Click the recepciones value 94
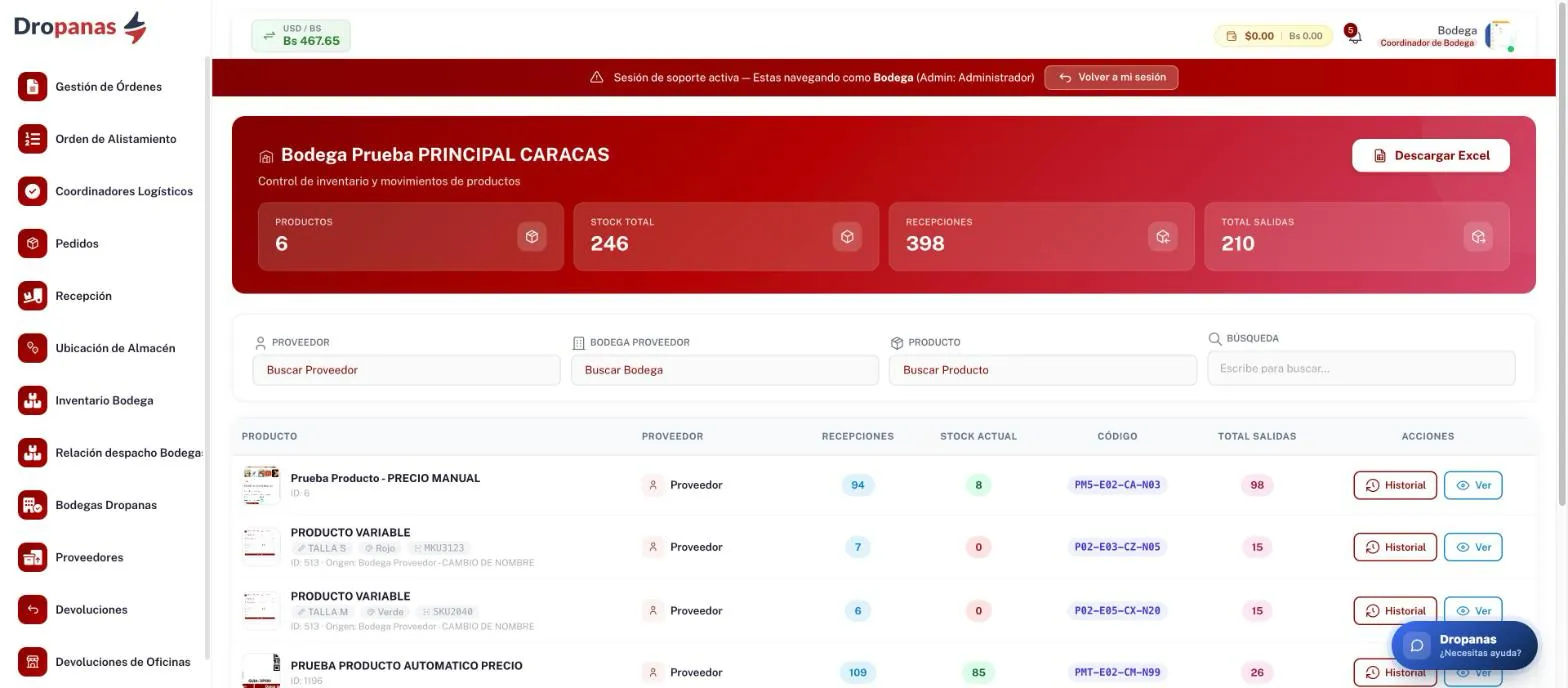1568x688 pixels. 857,485
